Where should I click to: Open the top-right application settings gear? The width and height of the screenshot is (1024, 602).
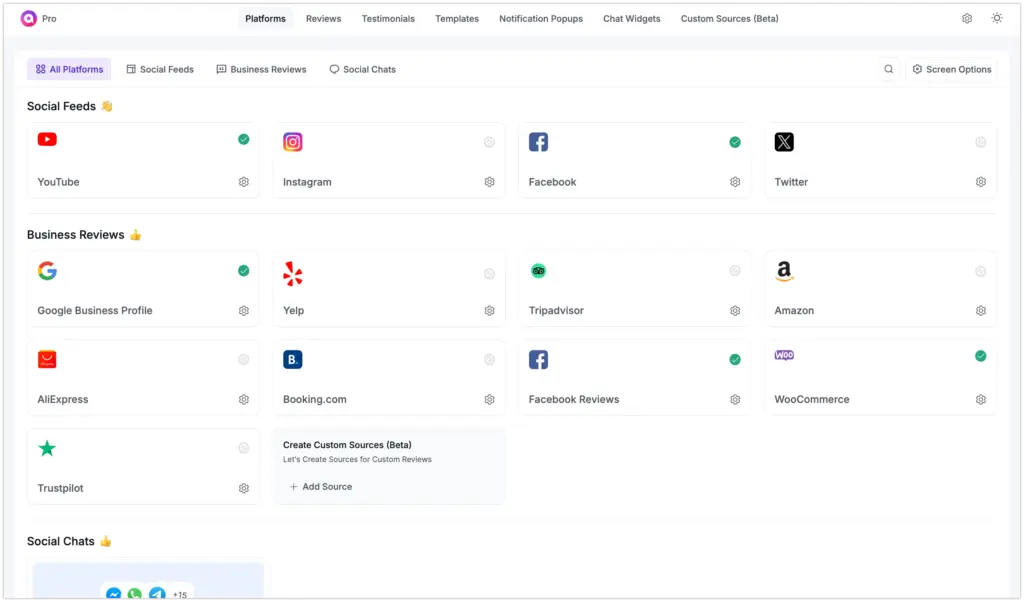coord(966,18)
